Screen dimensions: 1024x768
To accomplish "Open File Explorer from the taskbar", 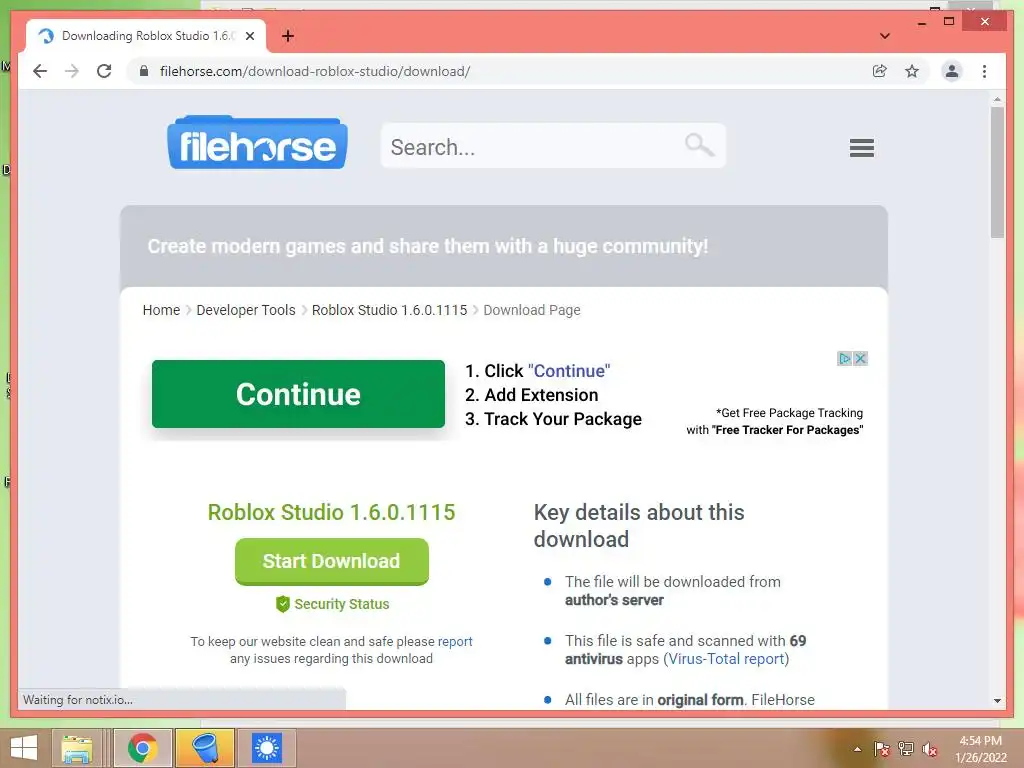I will 77,748.
